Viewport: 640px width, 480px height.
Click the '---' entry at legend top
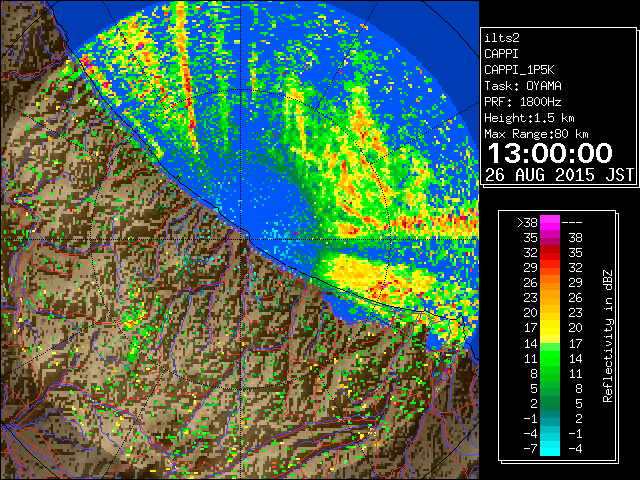(572, 222)
